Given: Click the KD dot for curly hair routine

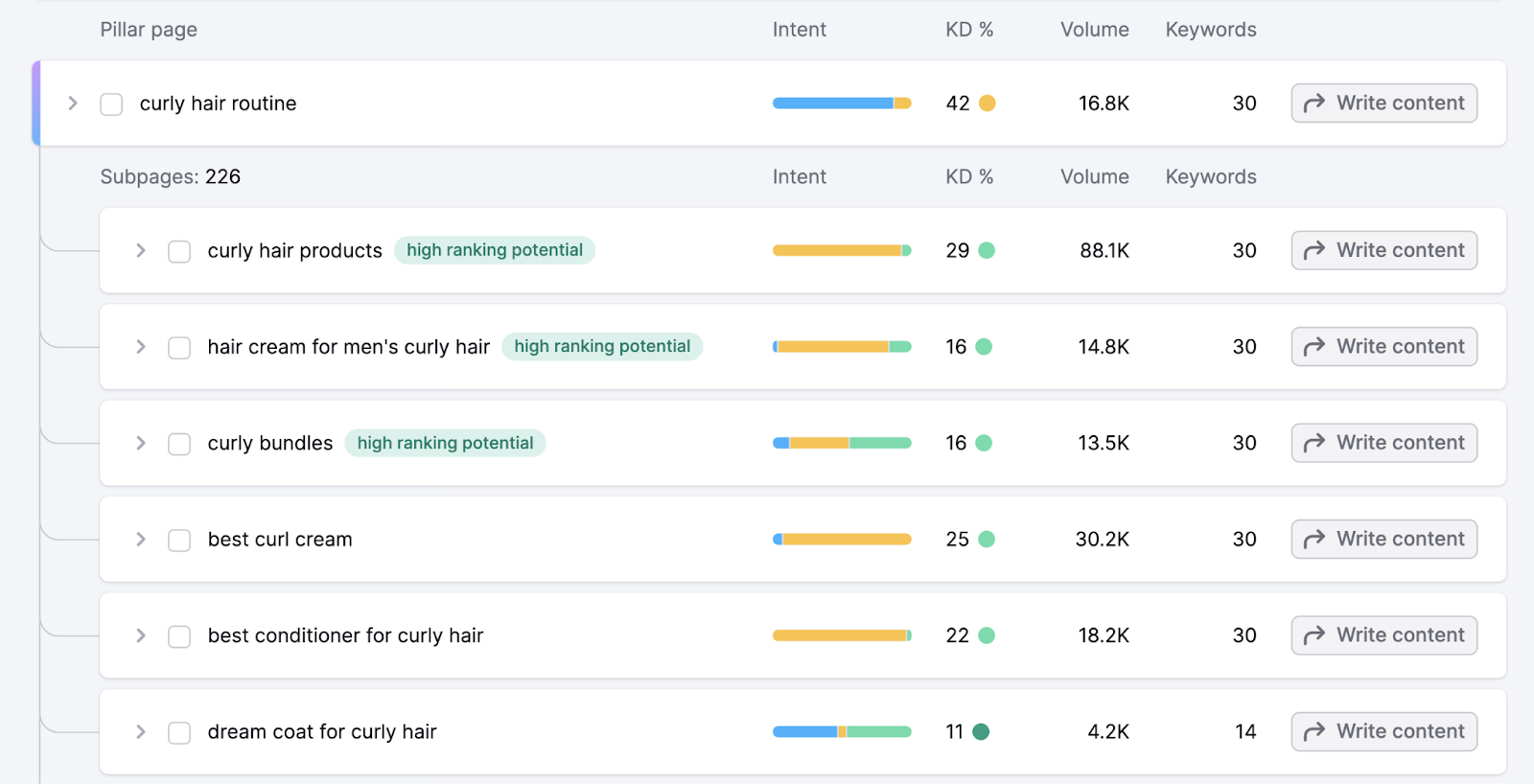Looking at the screenshot, I should click(x=987, y=104).
